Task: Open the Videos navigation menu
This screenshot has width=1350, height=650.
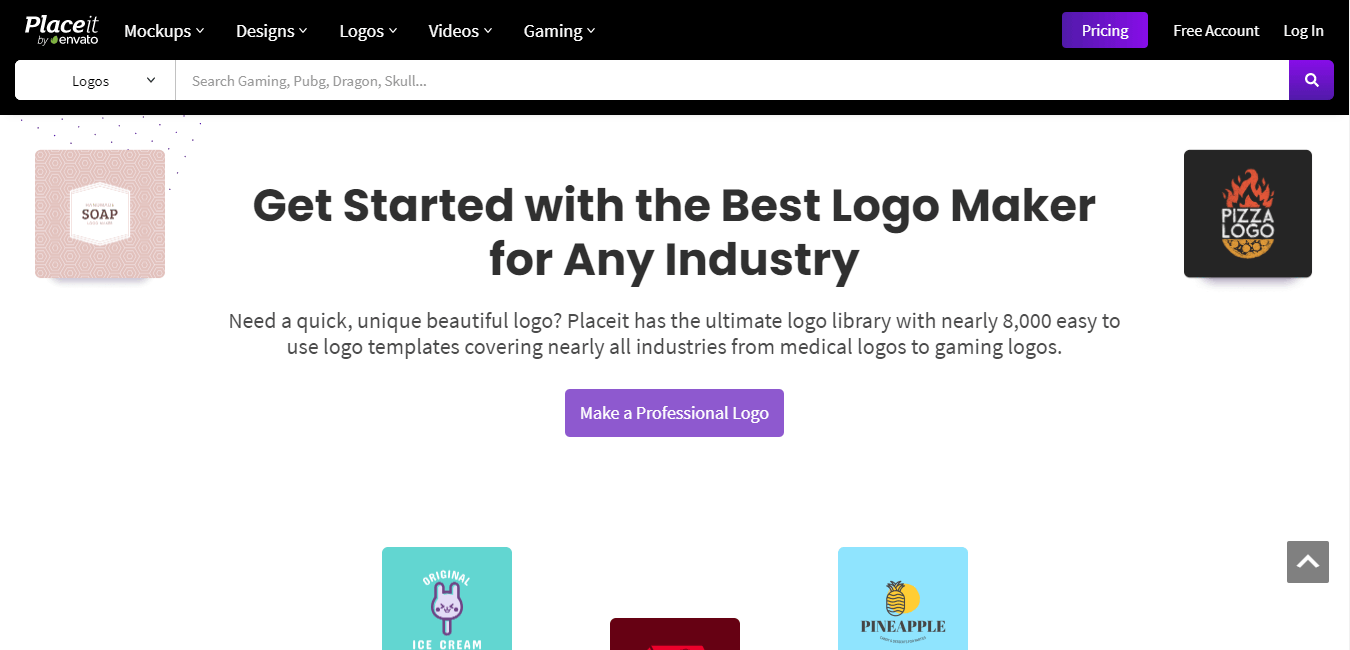Action: (460, 31)
